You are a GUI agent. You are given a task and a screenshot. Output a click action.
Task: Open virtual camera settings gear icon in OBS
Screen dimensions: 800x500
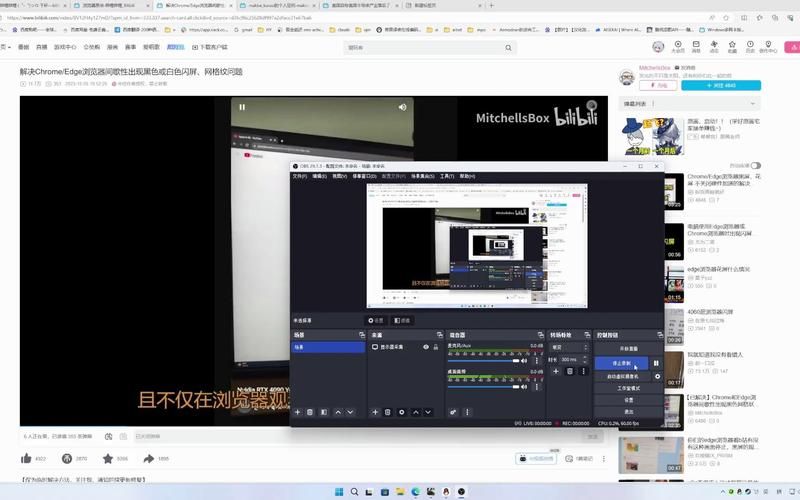657,377
